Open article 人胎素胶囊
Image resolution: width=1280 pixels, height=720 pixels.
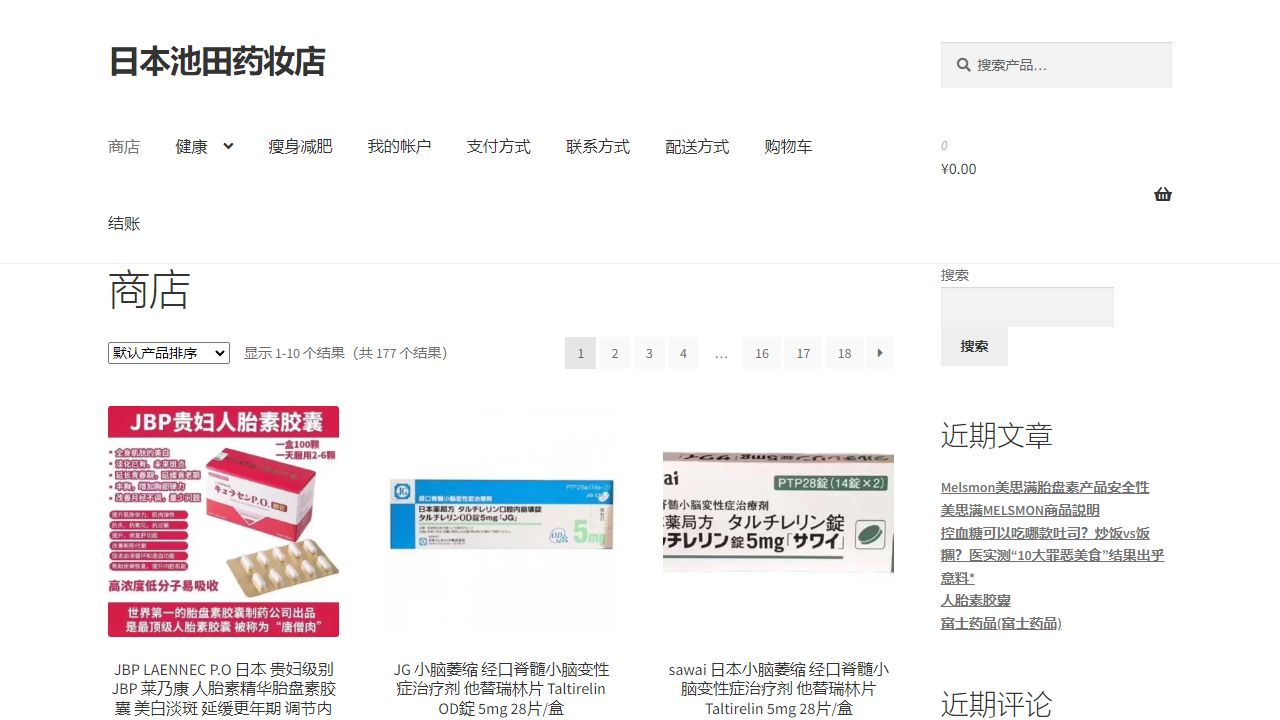976,600
